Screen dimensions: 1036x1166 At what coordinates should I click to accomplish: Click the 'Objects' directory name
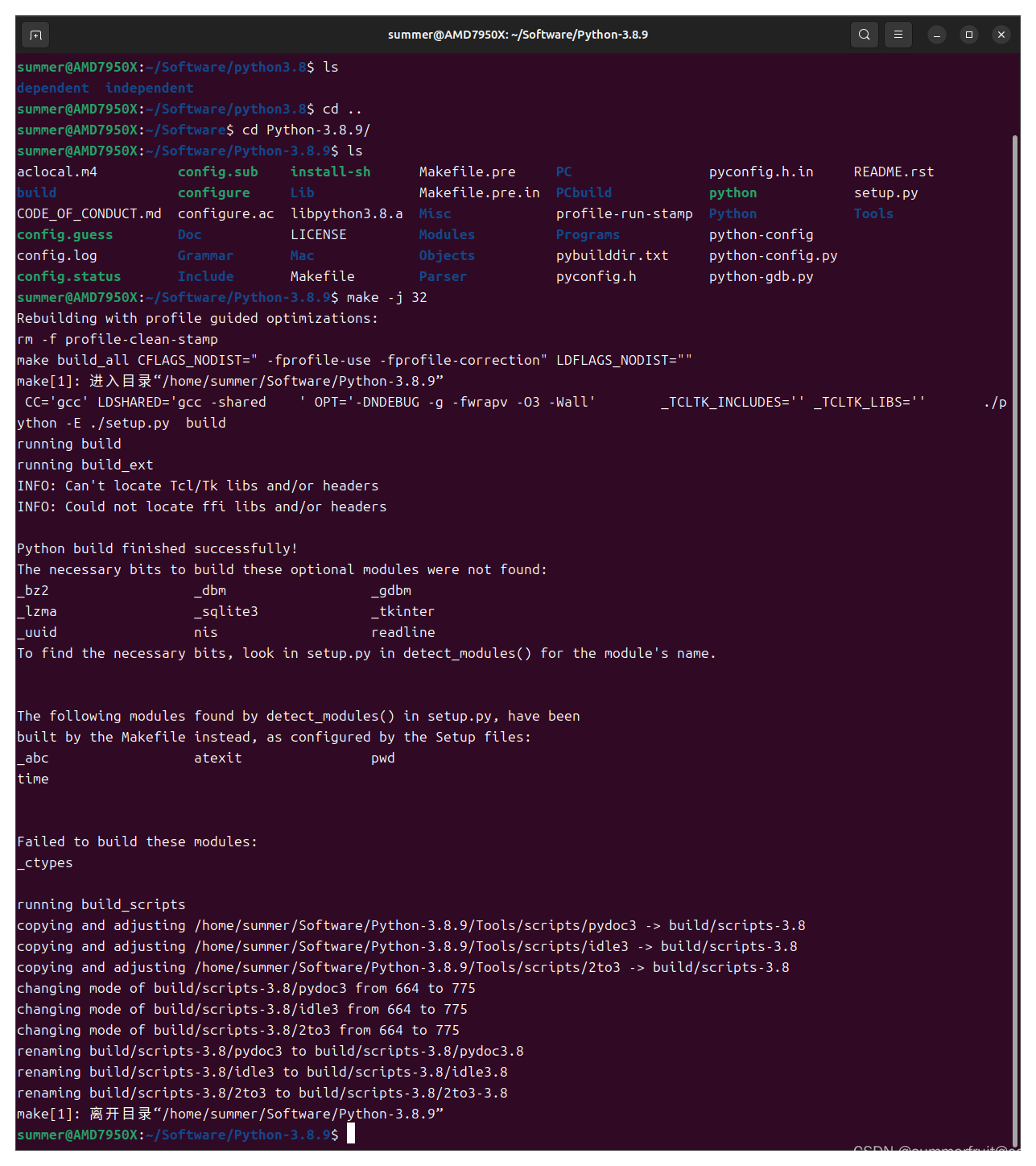pyautogui.click(x=448, y=255)
